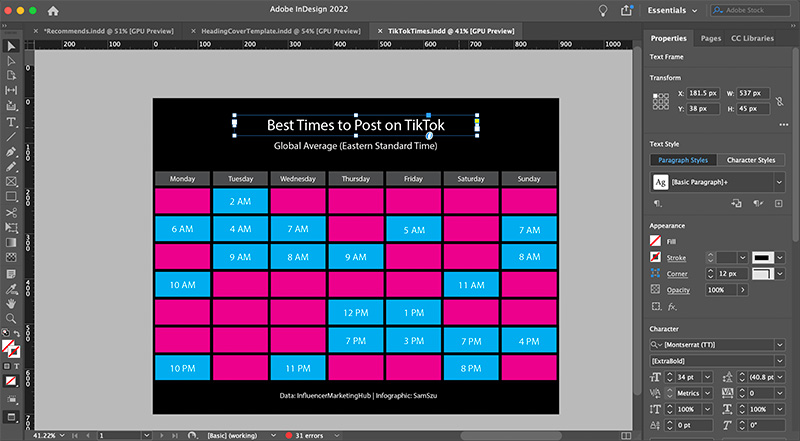Activate the Character Styles toggle

(x=751, y=160)
